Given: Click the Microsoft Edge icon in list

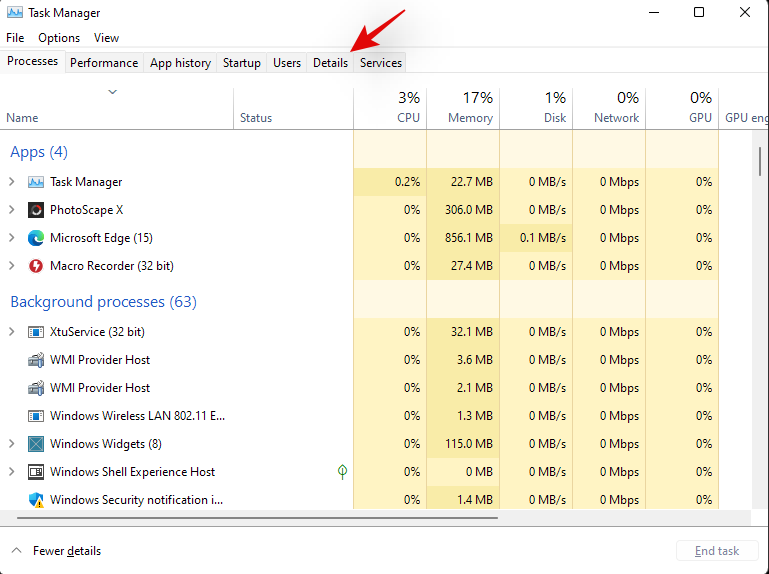Looking at the screenshot, I should coord(36,238).
